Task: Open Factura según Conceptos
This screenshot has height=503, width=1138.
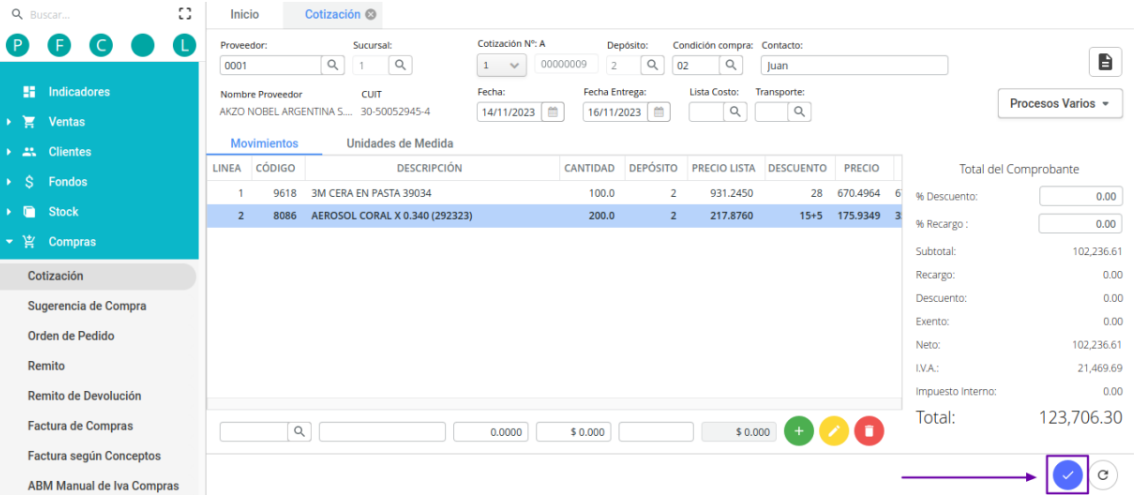Action: [94, 456]
